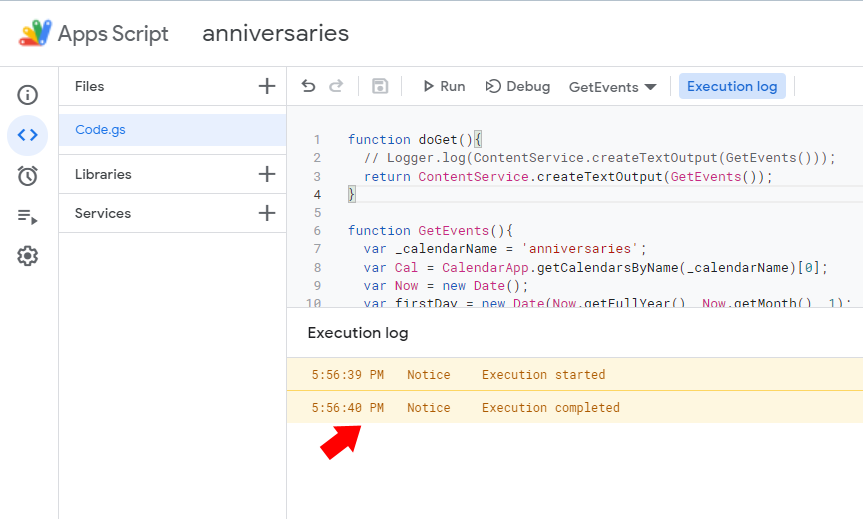
Task: Open the Overview info icon in sidebar
Action: pos(28,96)
